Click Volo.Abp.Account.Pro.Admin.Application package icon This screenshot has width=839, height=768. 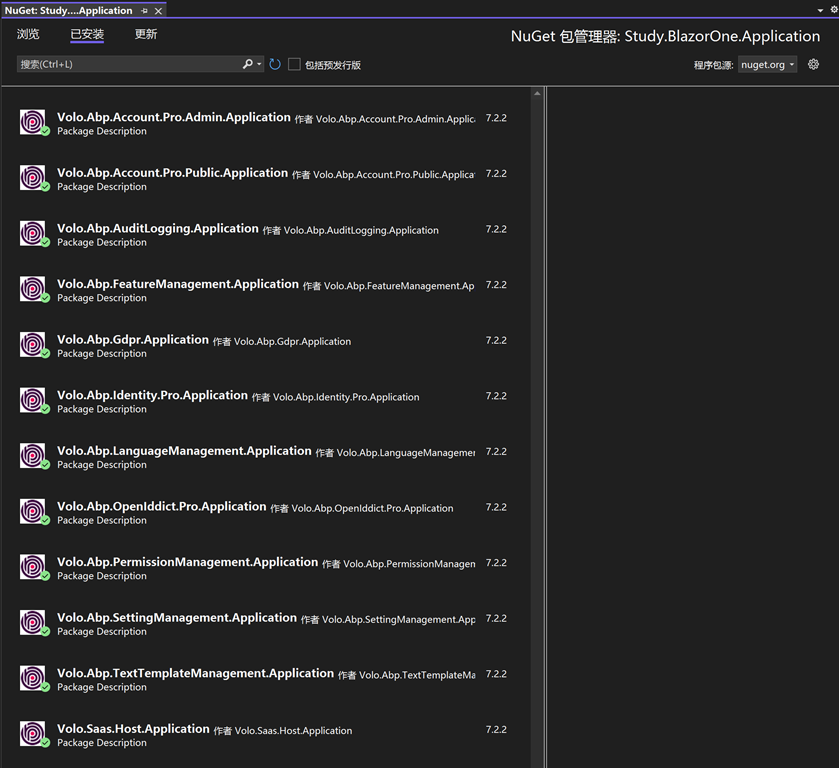point(34,122)
